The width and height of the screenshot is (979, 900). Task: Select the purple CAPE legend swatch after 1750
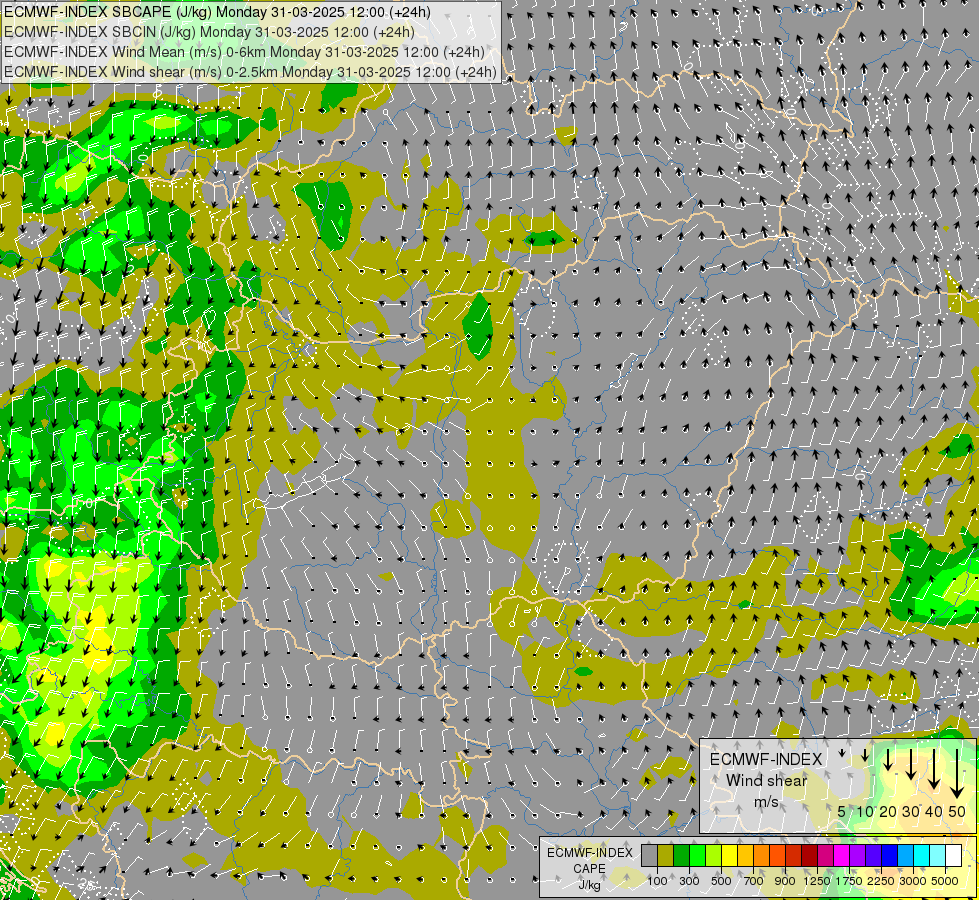coord(858,855)
